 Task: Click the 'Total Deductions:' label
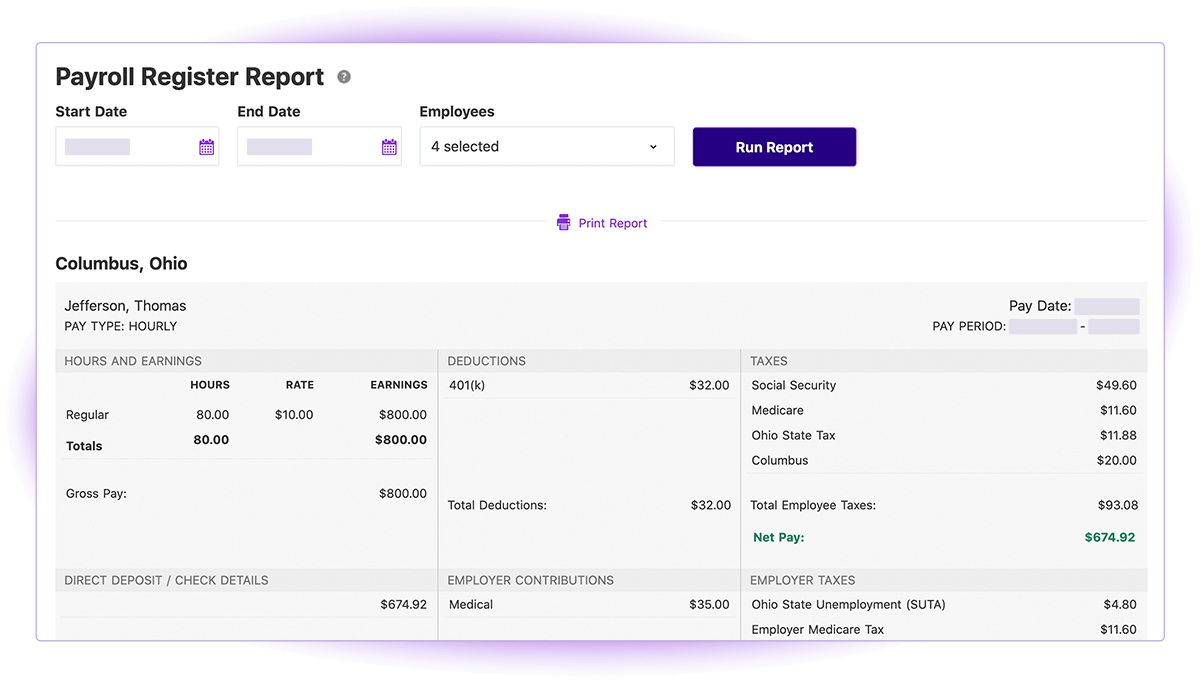click(497, 505)
